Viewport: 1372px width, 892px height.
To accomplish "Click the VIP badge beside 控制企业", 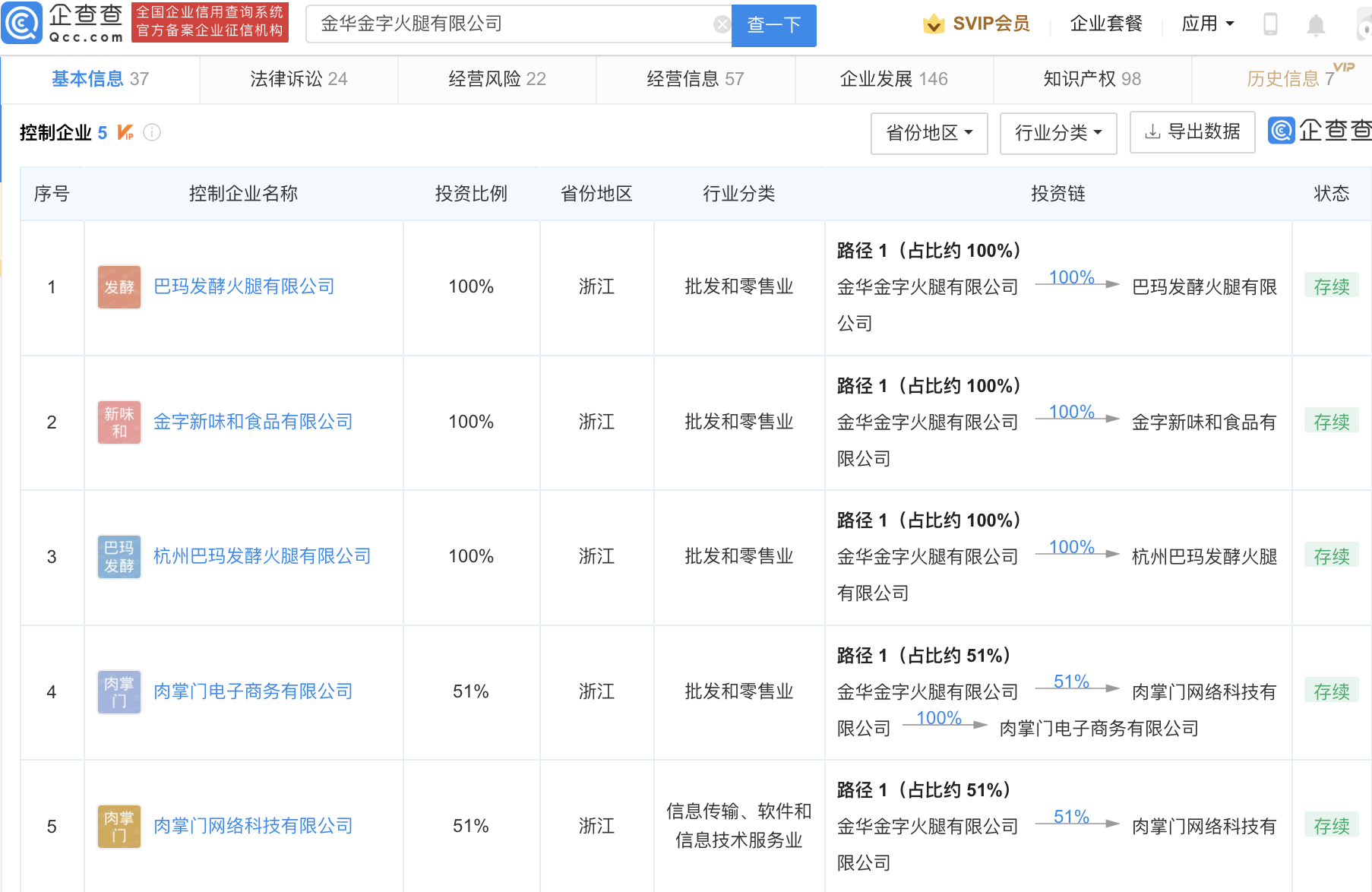I will (x=125, y=133).
